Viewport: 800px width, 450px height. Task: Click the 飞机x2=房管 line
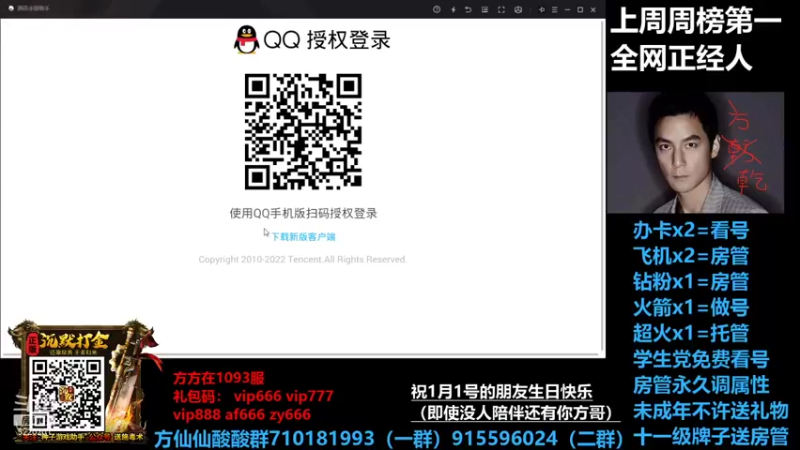(691, 256)
